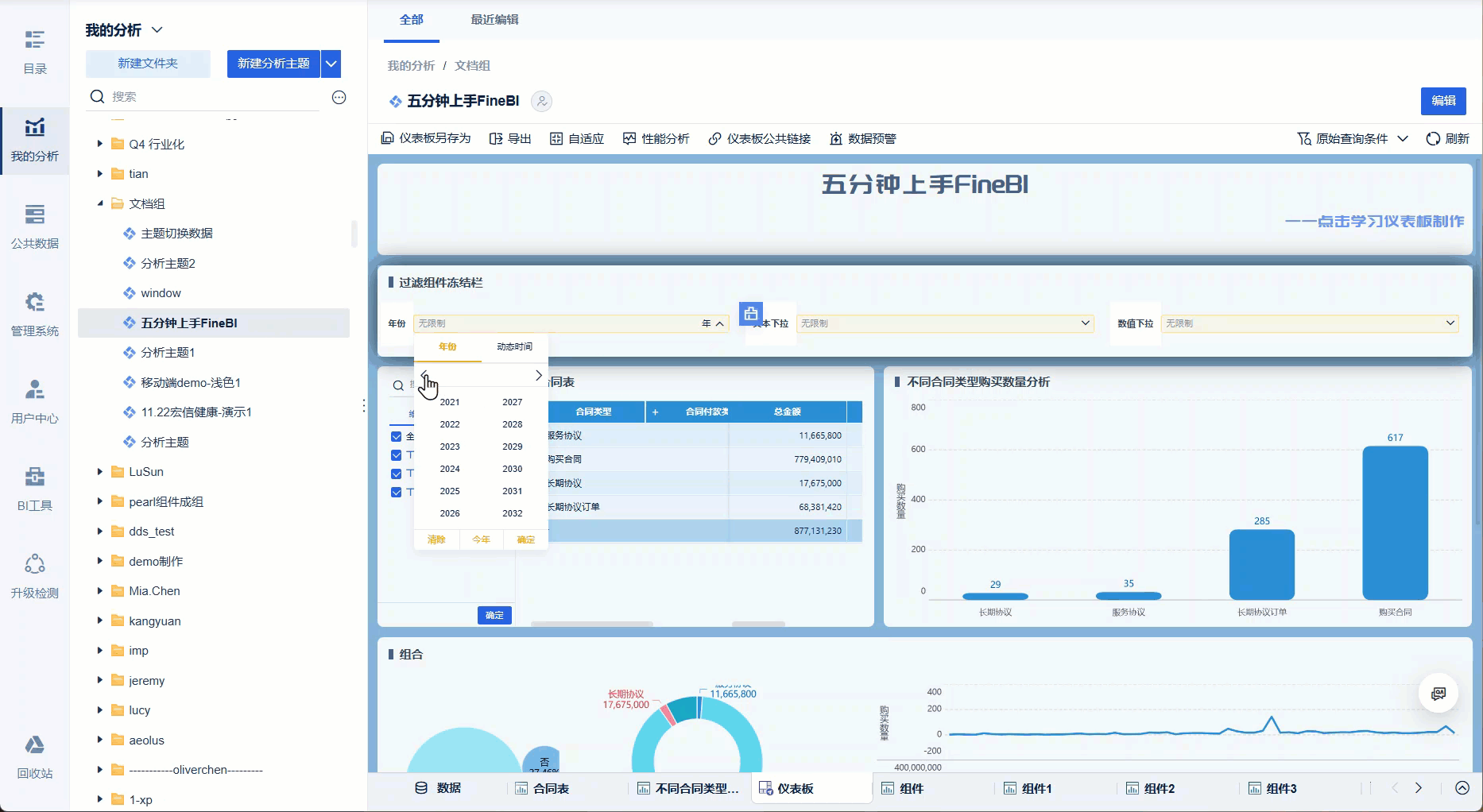Click 刷新 to refresh the dashboard
The image size is (1483, 812).
coord(1448,138)
